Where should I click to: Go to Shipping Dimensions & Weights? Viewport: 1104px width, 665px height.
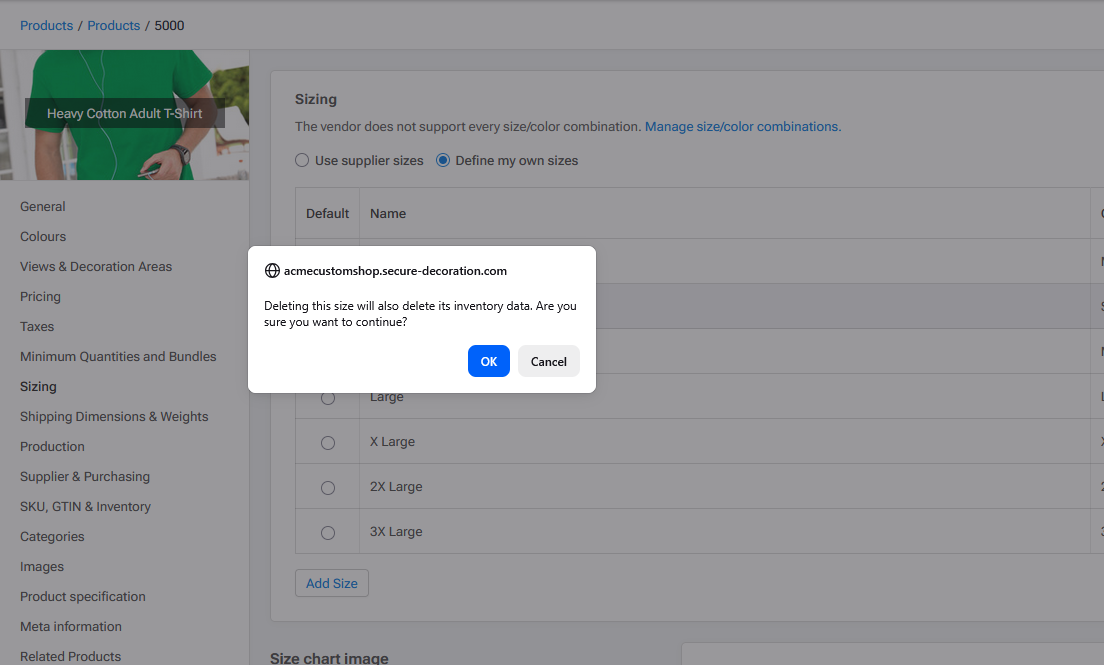(x=114, y=416)
